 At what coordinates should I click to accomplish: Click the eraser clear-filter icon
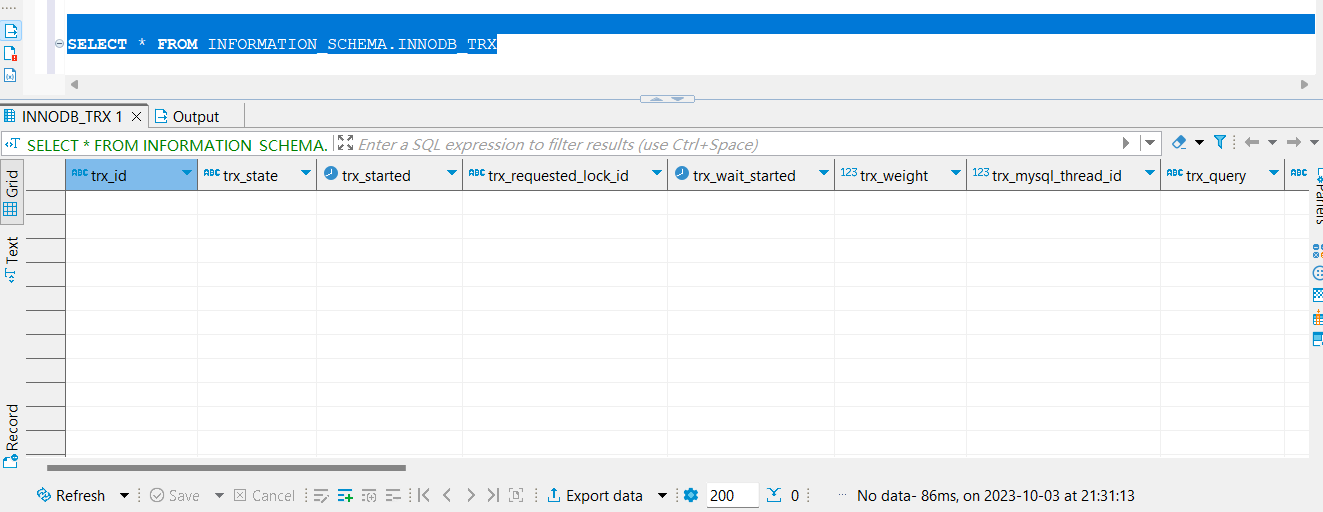point(1179,143)
